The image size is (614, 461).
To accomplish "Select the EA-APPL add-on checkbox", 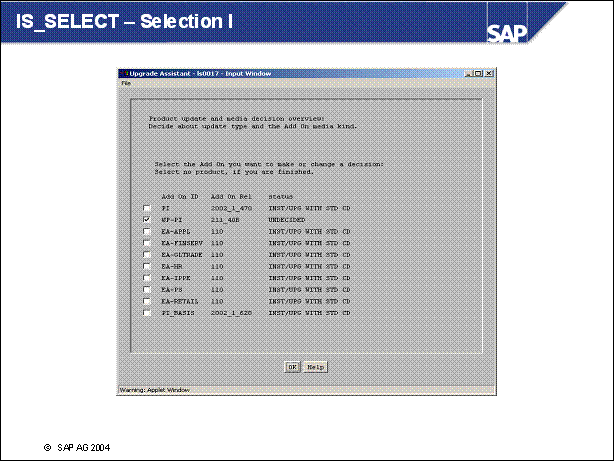I will click(147, 232).
